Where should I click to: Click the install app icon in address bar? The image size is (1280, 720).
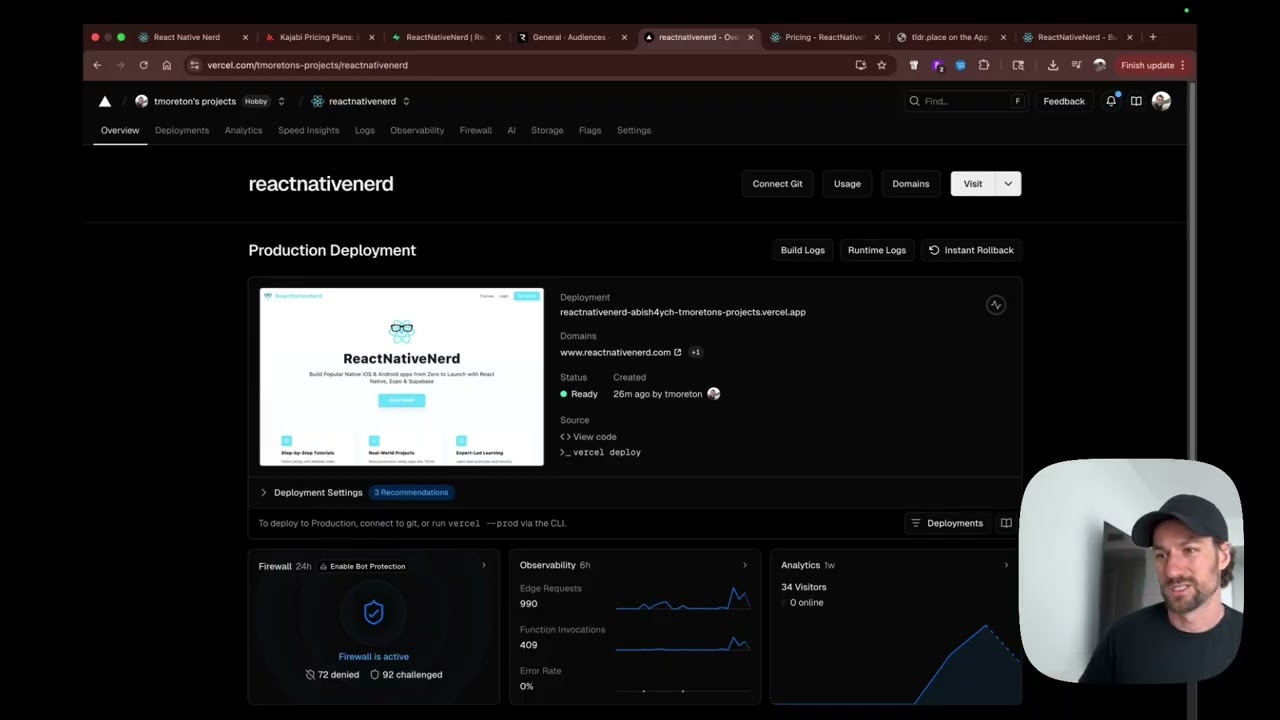coord(860,65)
